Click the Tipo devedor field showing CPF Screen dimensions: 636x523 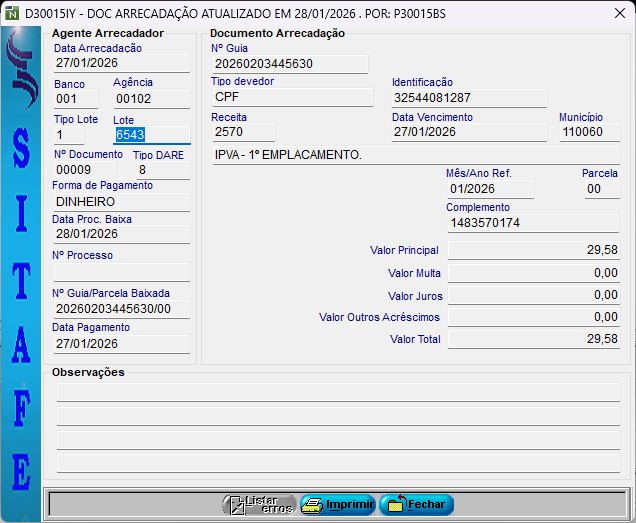click(x=291, y=97)
